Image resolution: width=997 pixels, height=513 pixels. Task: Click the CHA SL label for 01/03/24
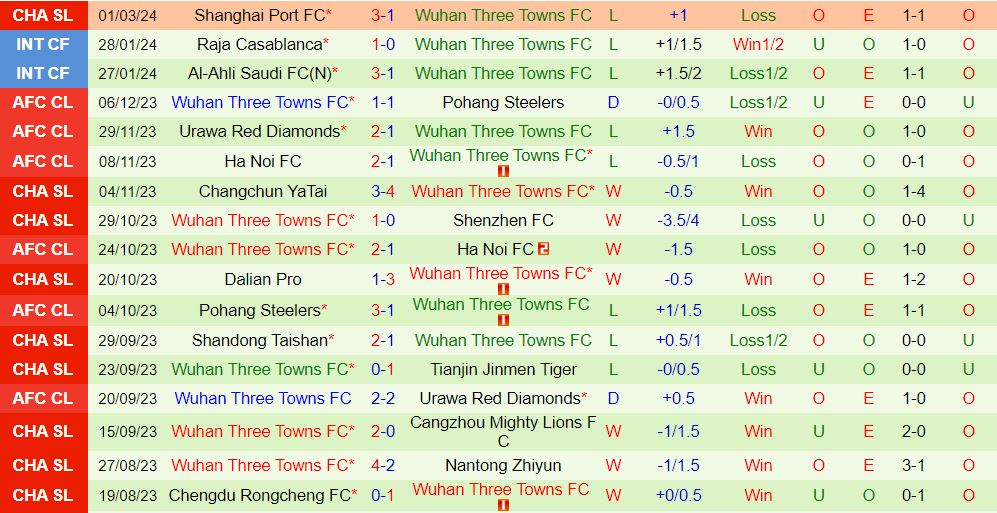click(x=43, y=15)
